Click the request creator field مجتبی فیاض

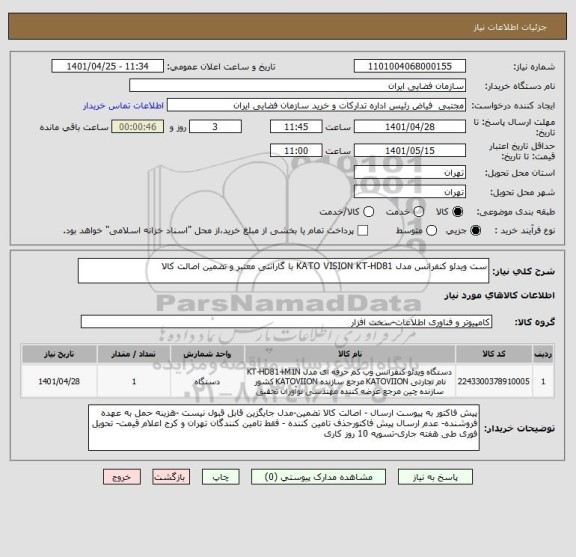(x=316, y=106)
